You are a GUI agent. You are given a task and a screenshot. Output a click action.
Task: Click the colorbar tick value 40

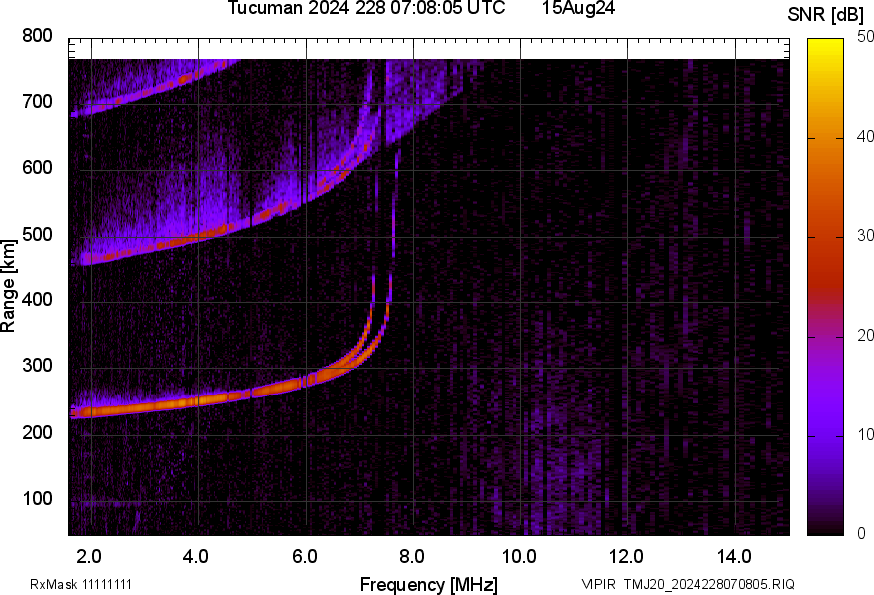tap(865, 136)
